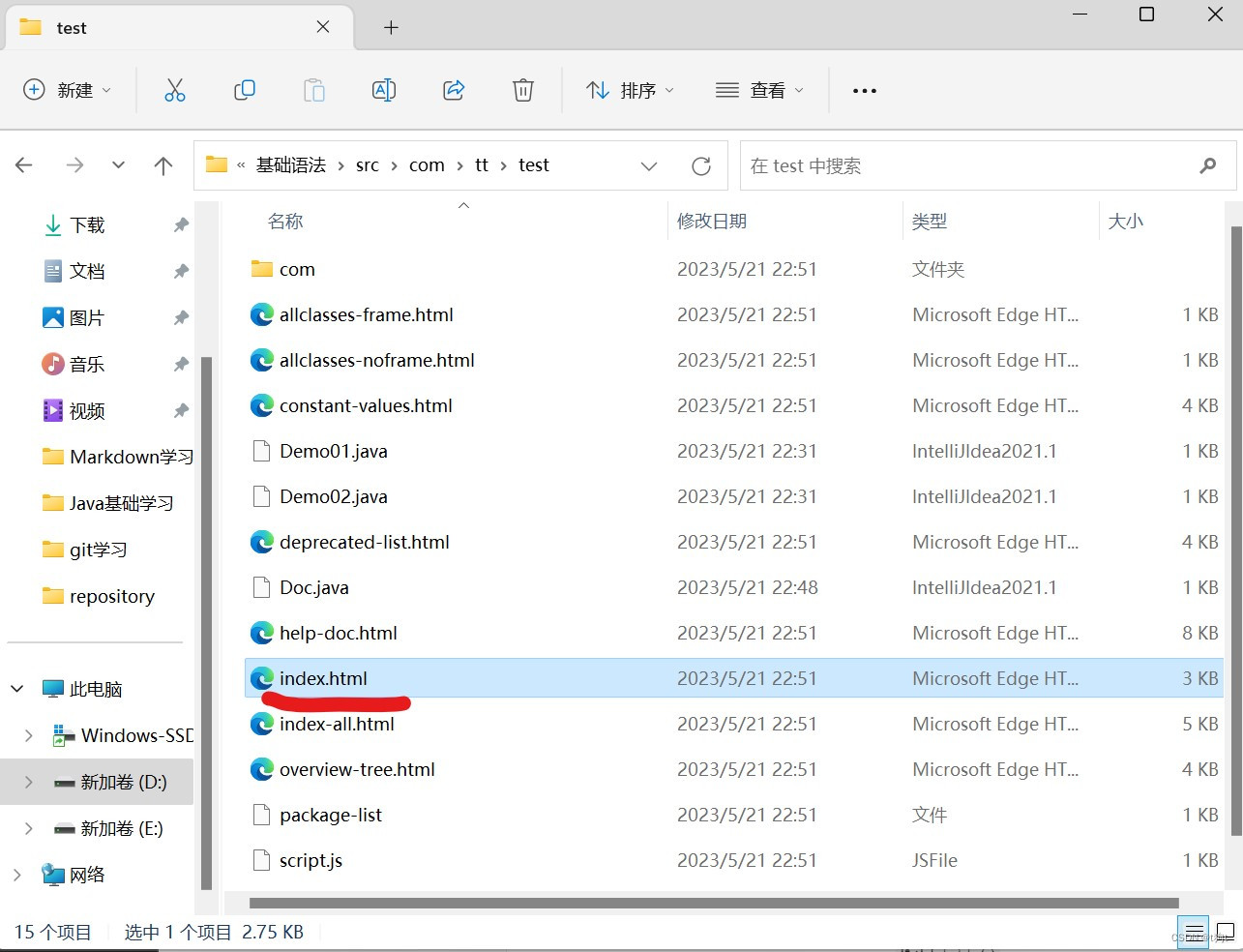Expand the 新加卷 (D:) drive node

(29, 782)
